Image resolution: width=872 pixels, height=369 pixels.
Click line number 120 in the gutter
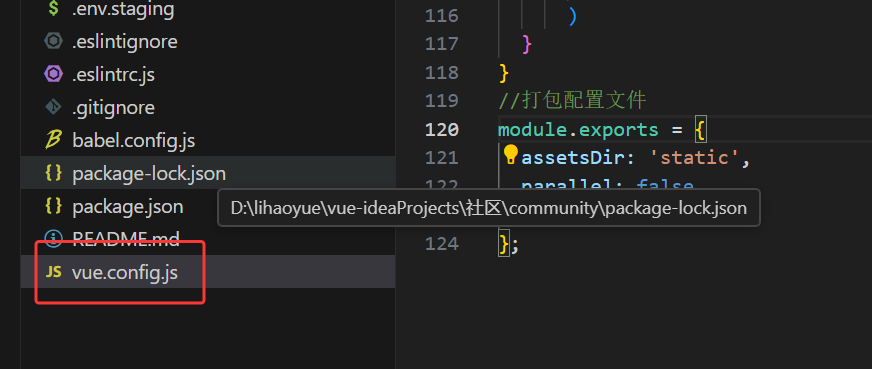click(x=442, y=129)
